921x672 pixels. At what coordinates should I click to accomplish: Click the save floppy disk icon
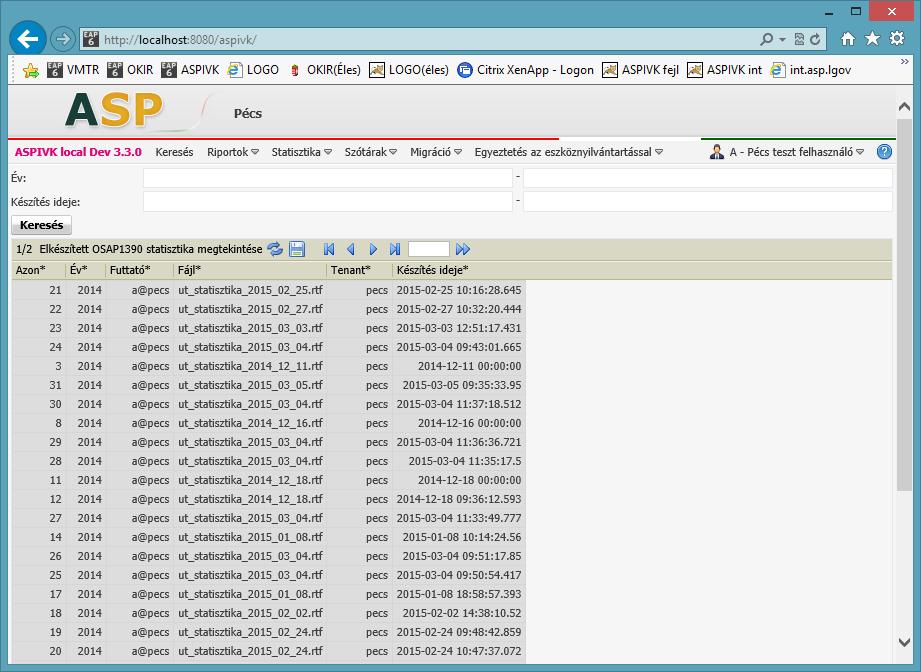297,249
